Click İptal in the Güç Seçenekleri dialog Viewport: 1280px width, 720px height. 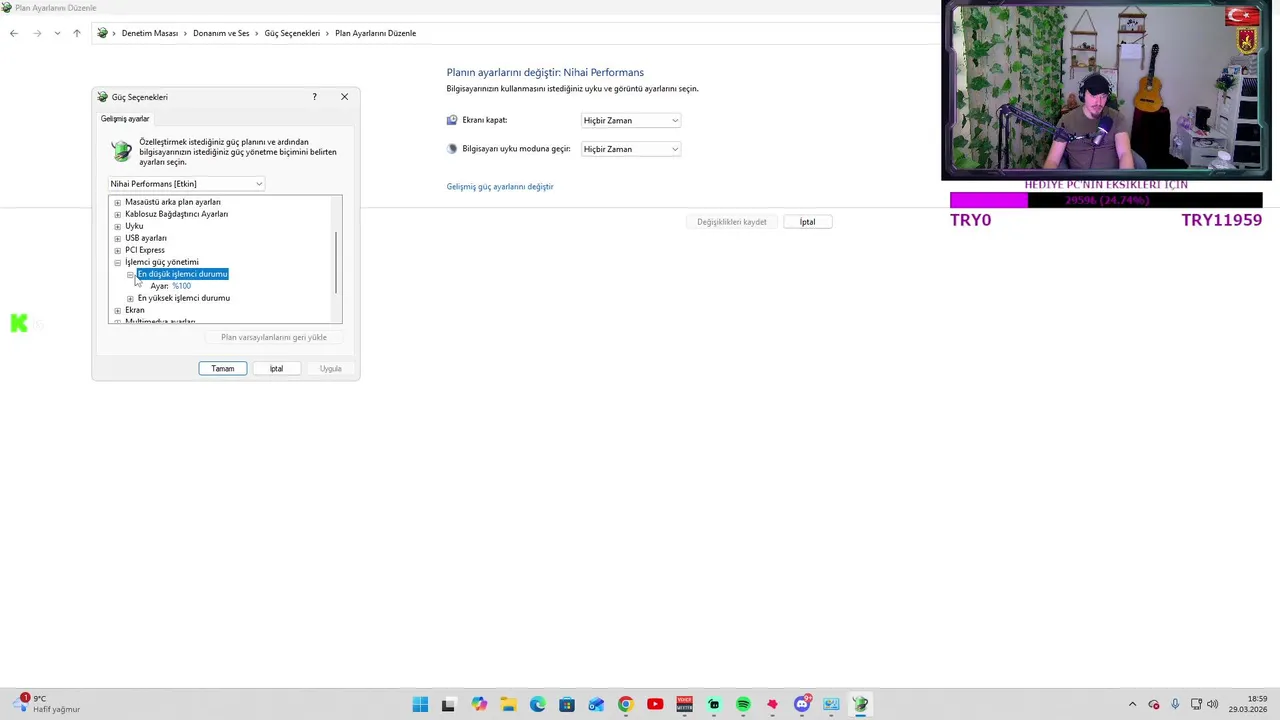coord(276,369)
